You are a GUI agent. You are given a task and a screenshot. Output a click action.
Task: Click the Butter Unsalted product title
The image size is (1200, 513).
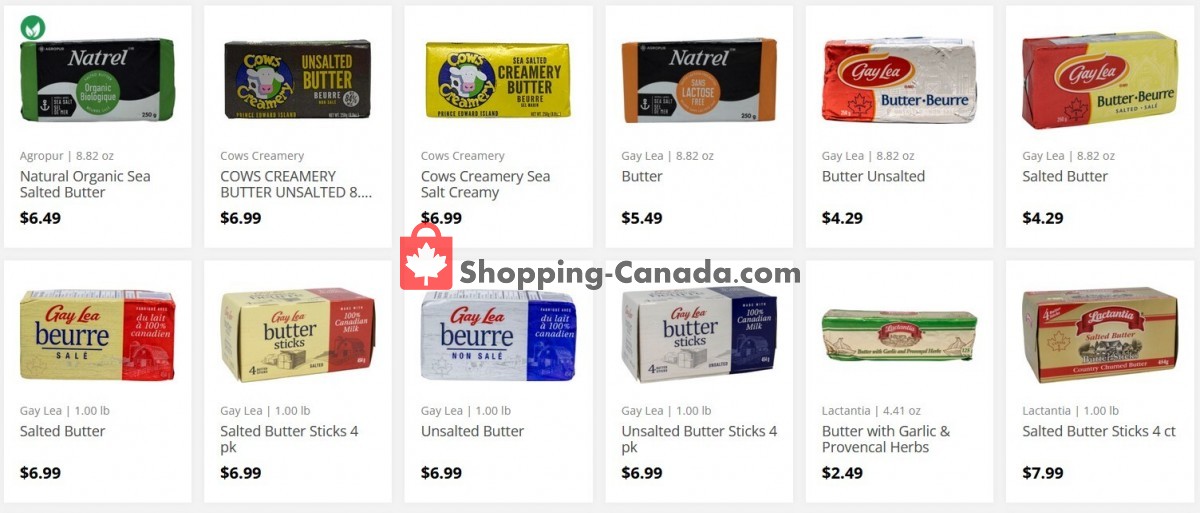click(x=873, y=176)
